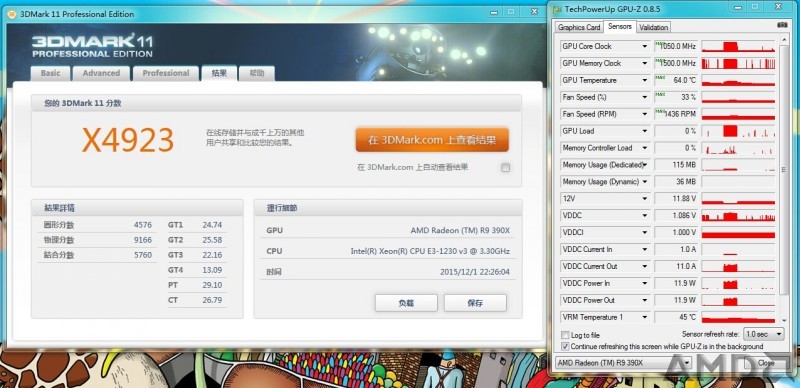Expand the VDDC Current Out dropdown
Screen dimensions: 800x388
[645, 266]
